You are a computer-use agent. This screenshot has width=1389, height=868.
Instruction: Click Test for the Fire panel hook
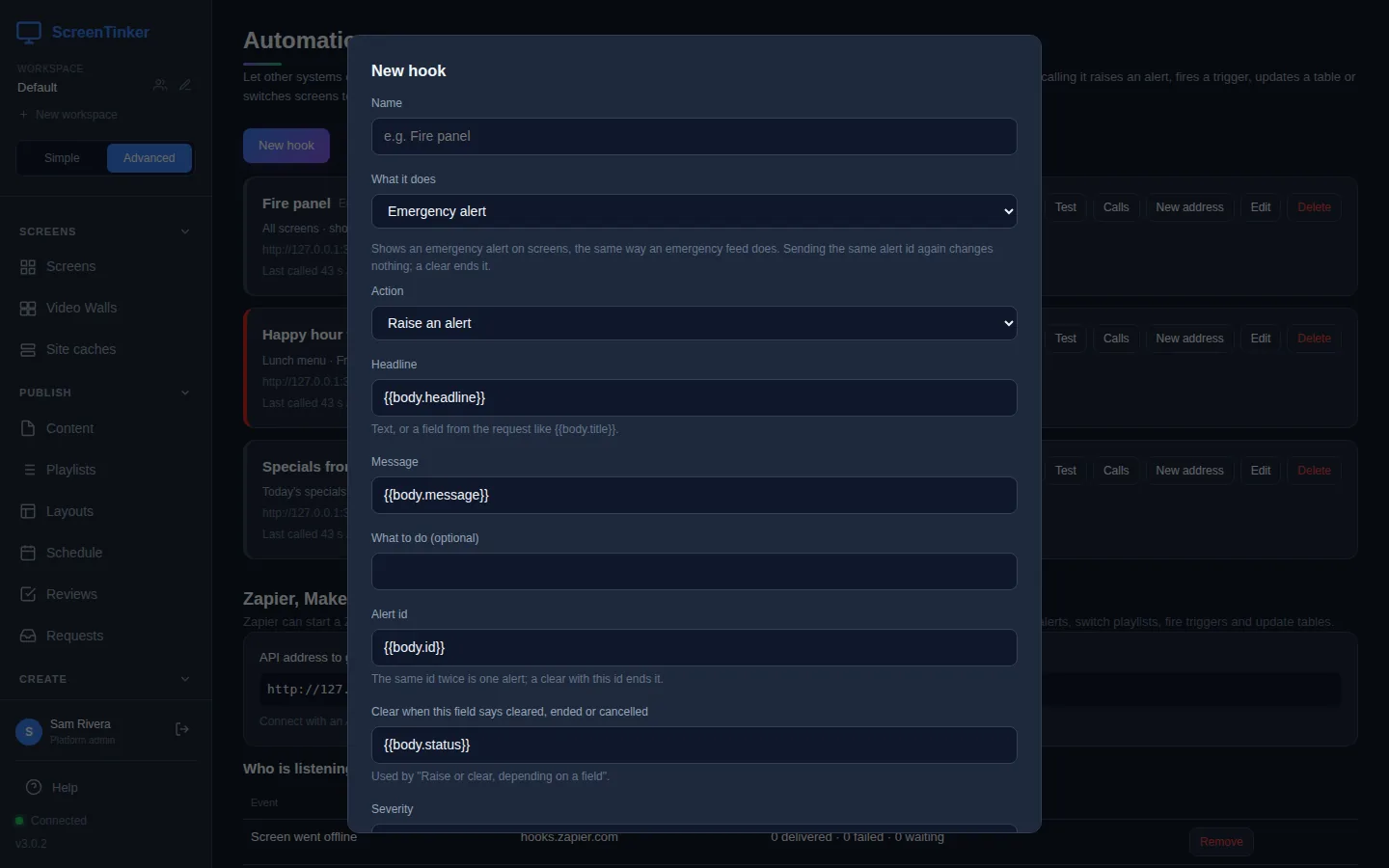tap(1065, 207)
